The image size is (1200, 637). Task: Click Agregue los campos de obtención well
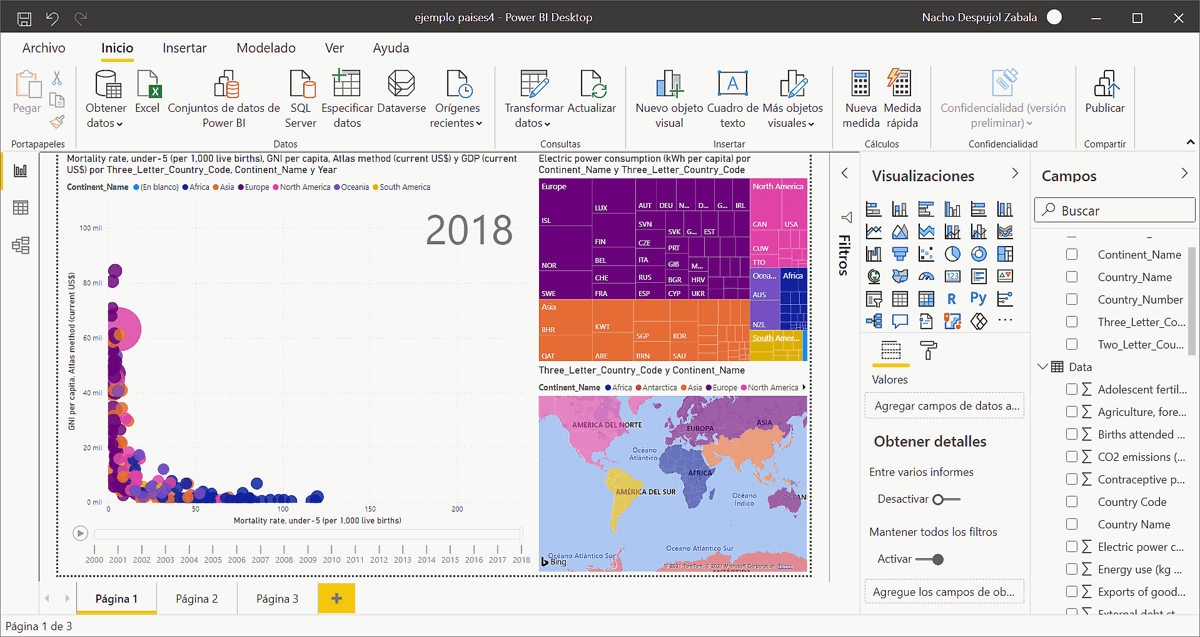click(x=945, y=592)
